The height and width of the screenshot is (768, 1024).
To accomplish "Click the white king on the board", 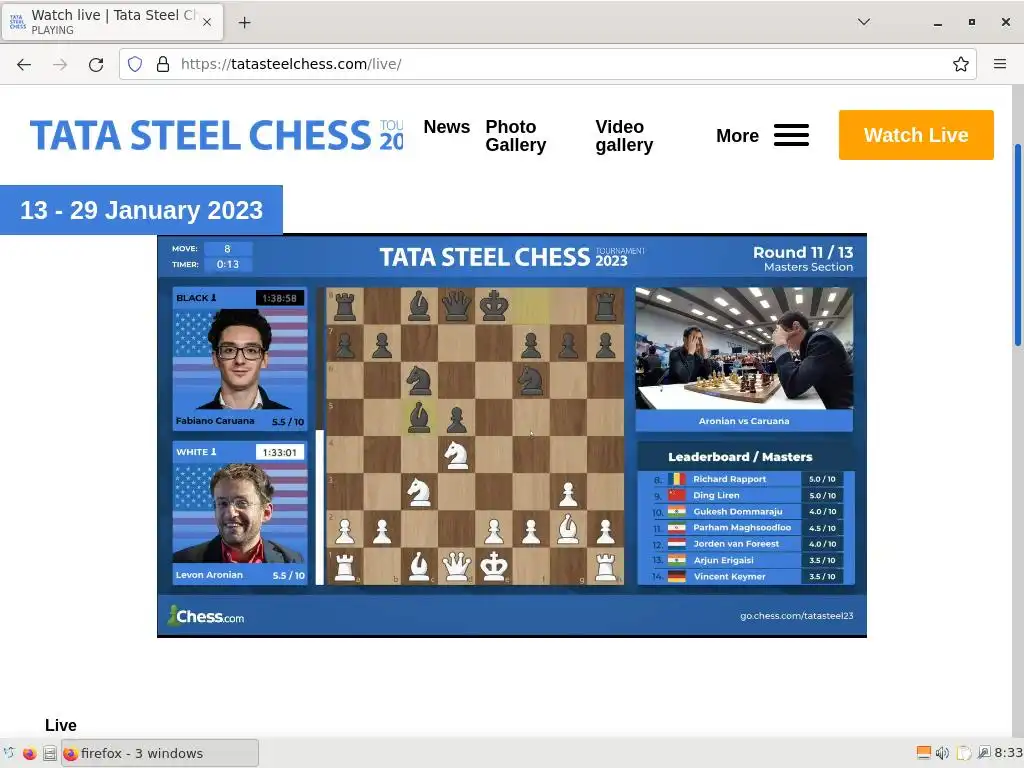I will tap(494, 566).
